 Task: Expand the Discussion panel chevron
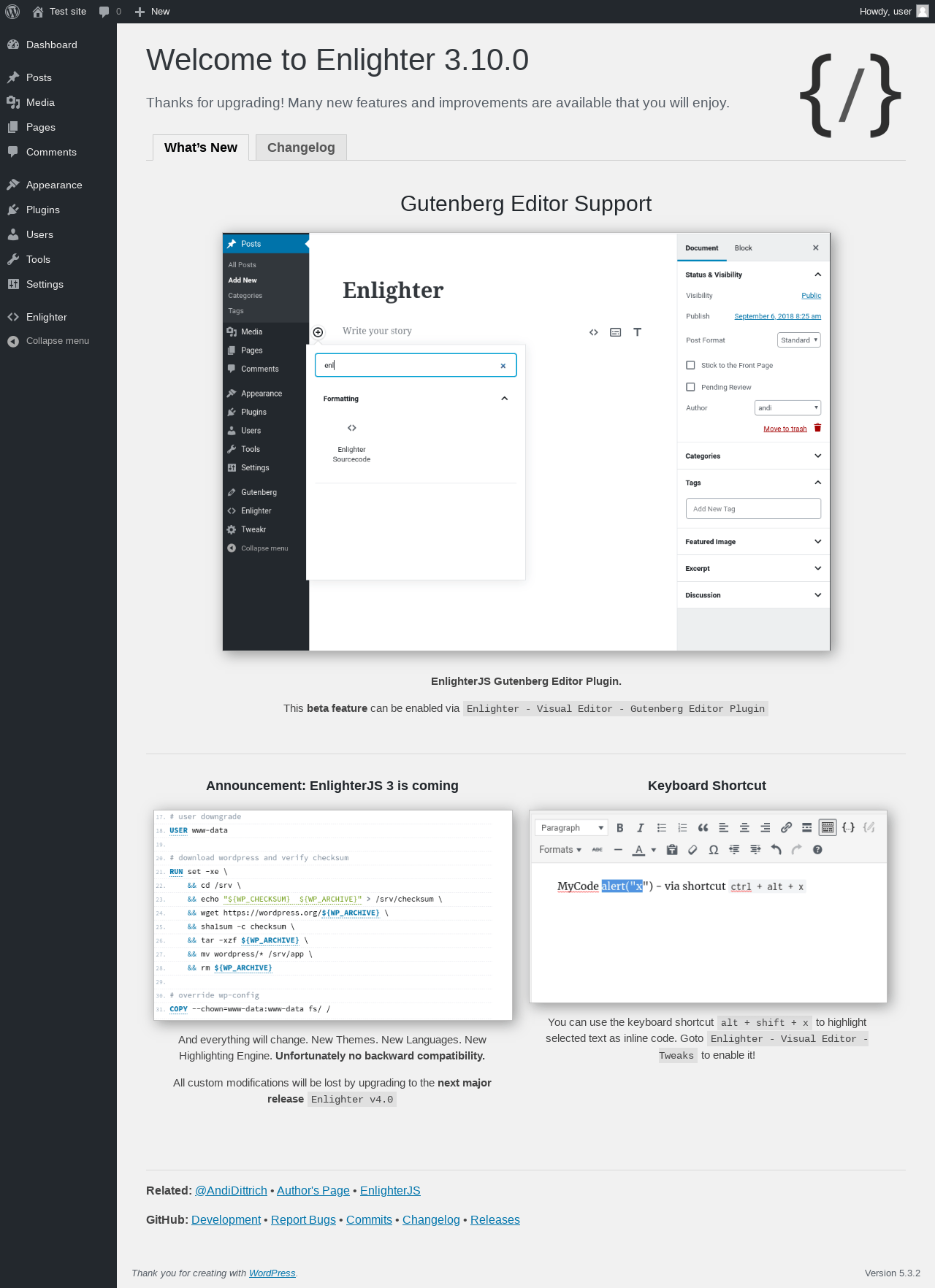(x=817, y=595)
